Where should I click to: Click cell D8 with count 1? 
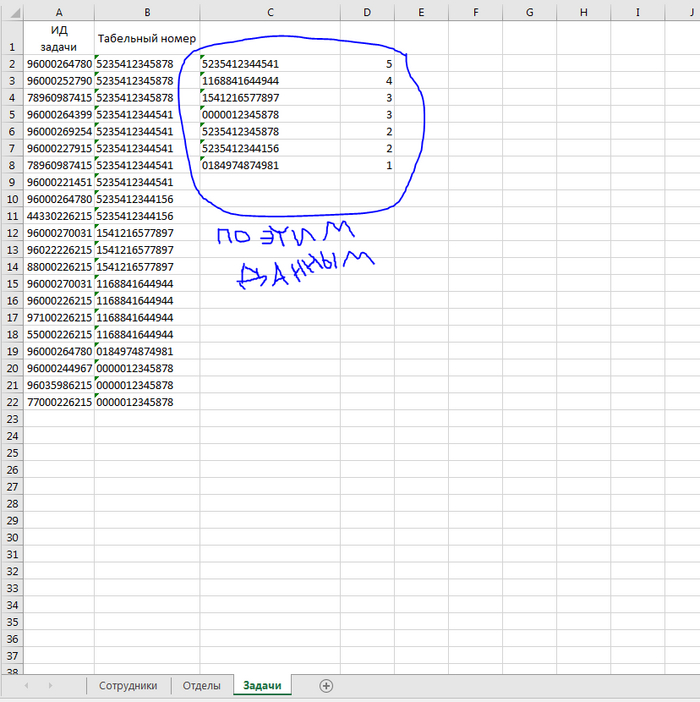click(367, 165)
